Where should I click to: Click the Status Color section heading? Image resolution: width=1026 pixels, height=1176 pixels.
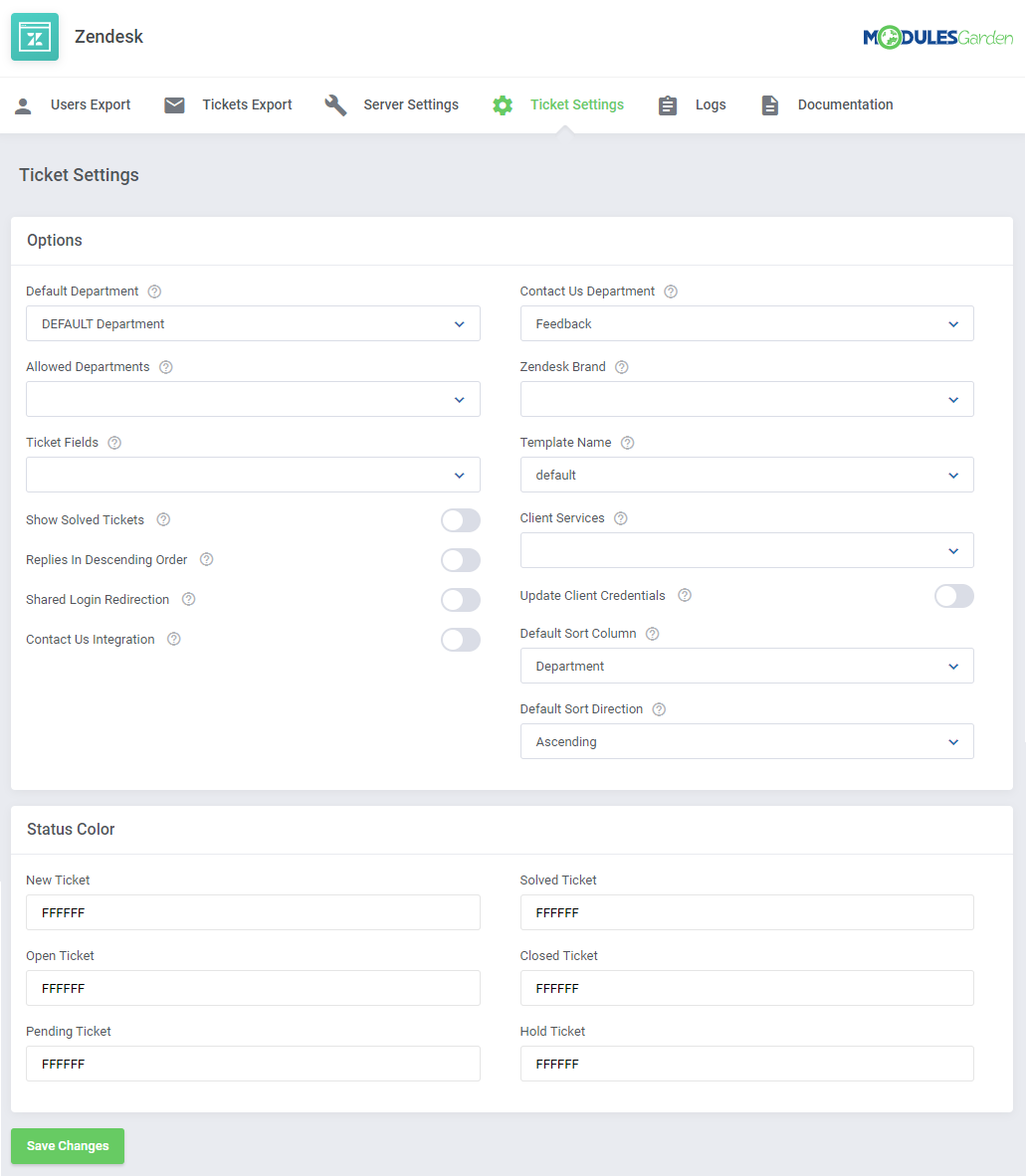click(71, 830)
